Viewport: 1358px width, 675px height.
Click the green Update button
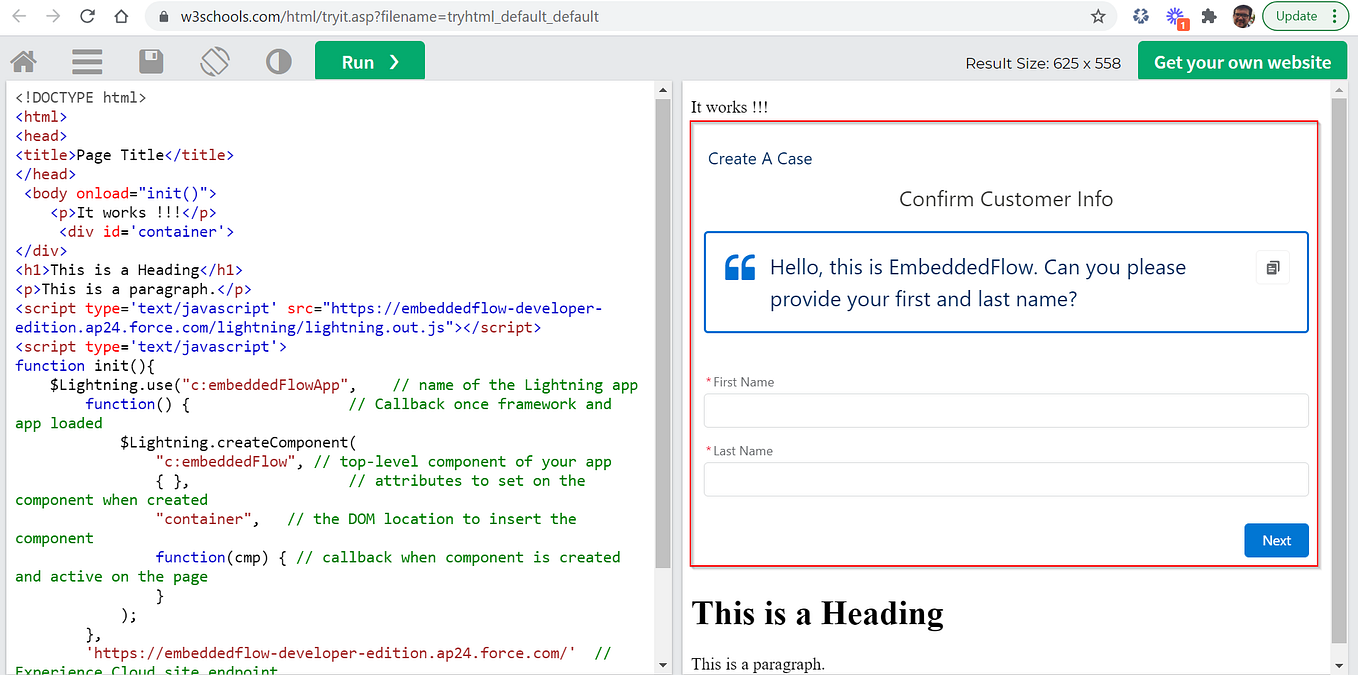pos(1297,16)
